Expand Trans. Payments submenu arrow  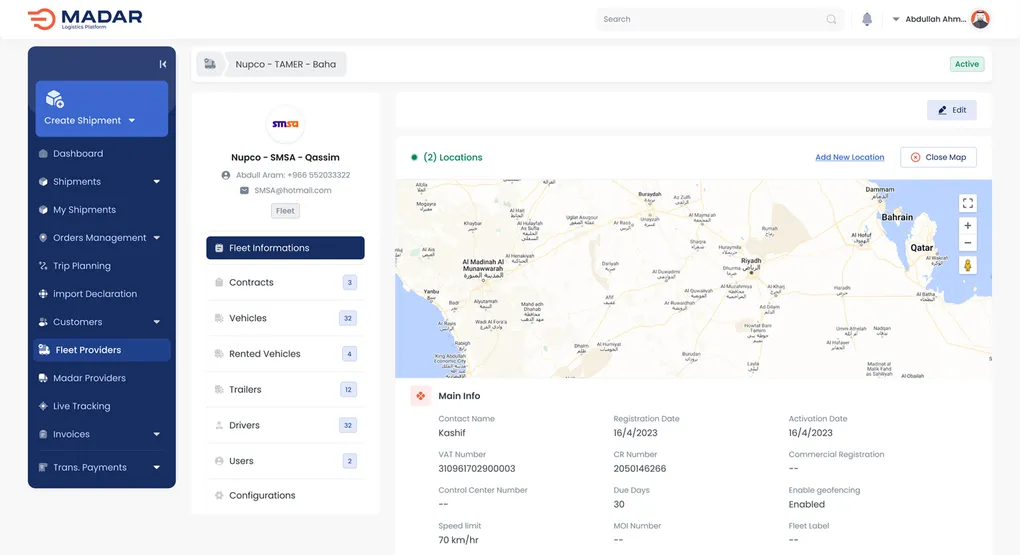click(157, 467)
